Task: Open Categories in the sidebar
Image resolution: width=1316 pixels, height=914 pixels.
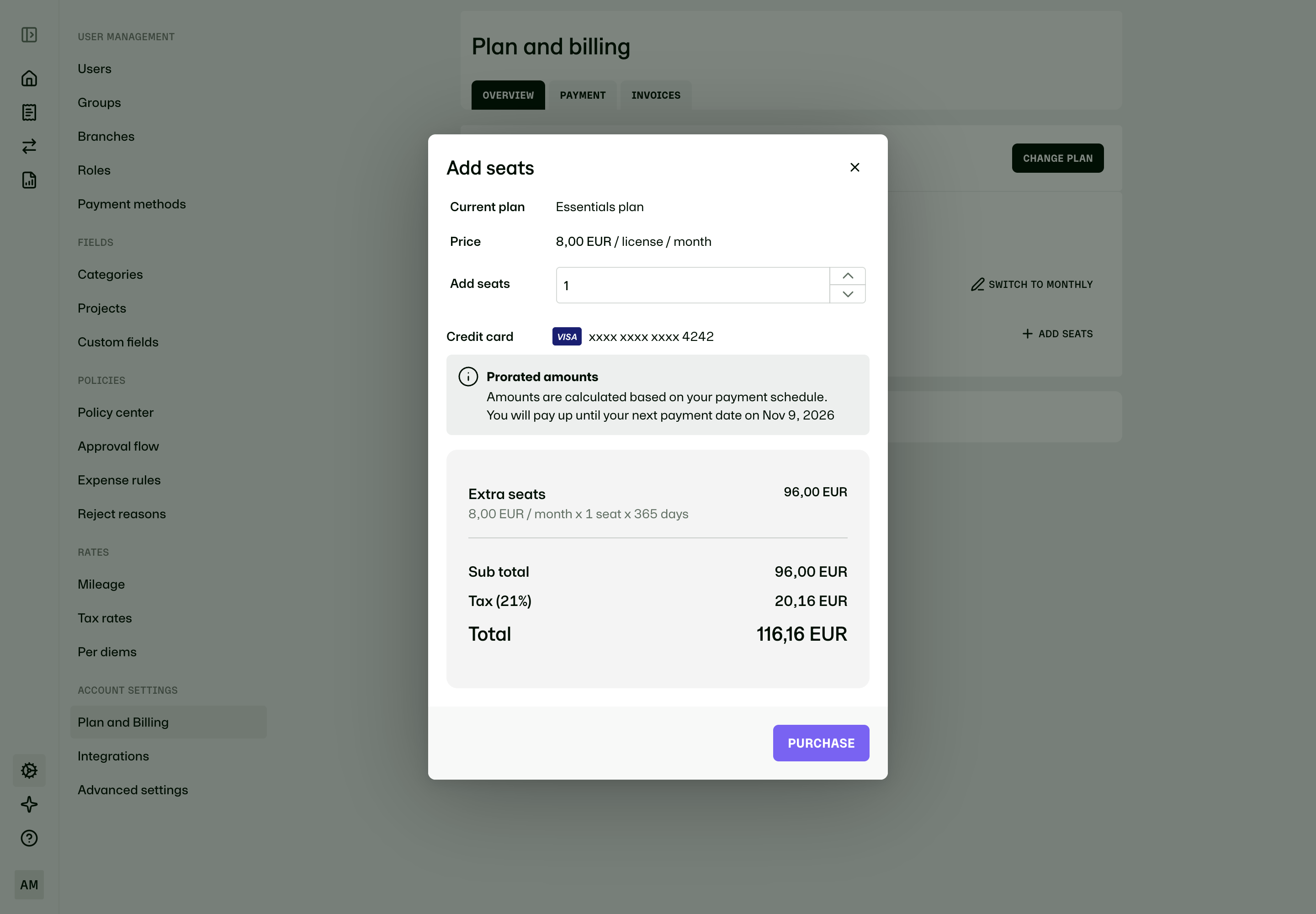Action: pyautogui.click(x=110, y=274)
